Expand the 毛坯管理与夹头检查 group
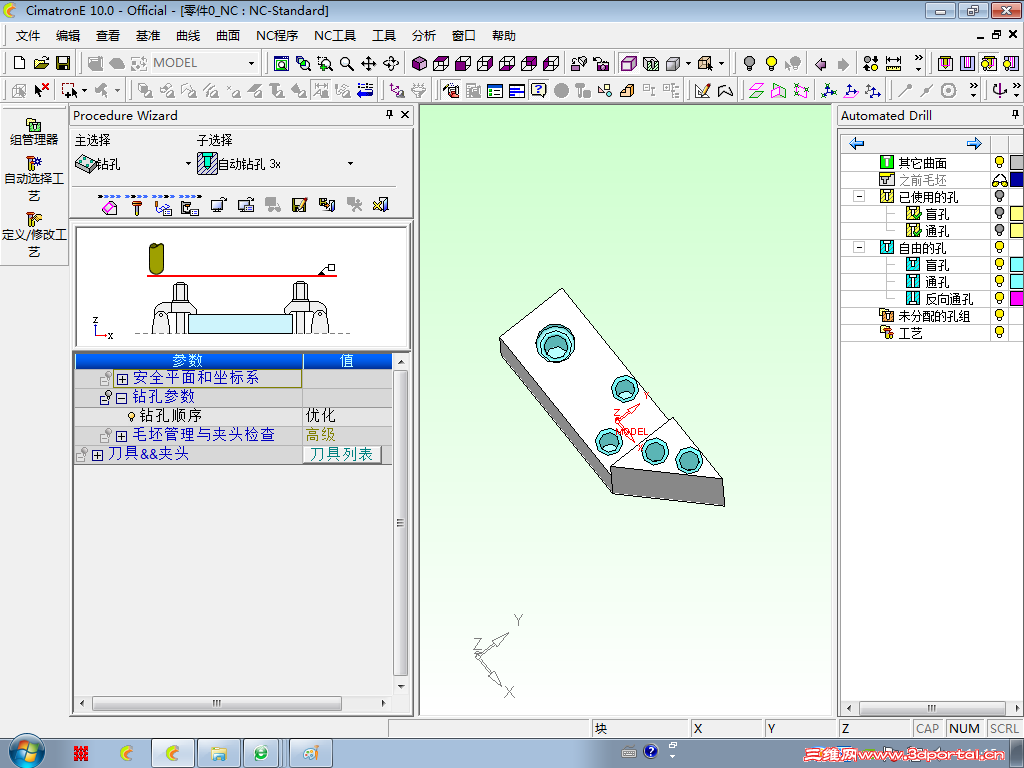Viewport: 1024px width, 768px height. 121,436
